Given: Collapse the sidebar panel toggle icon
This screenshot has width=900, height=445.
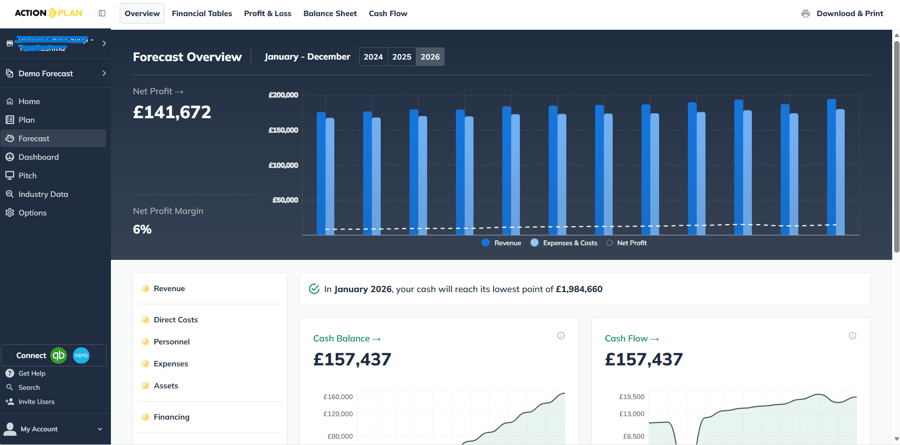Looking at the screenshot, I should tap(102, 13).
